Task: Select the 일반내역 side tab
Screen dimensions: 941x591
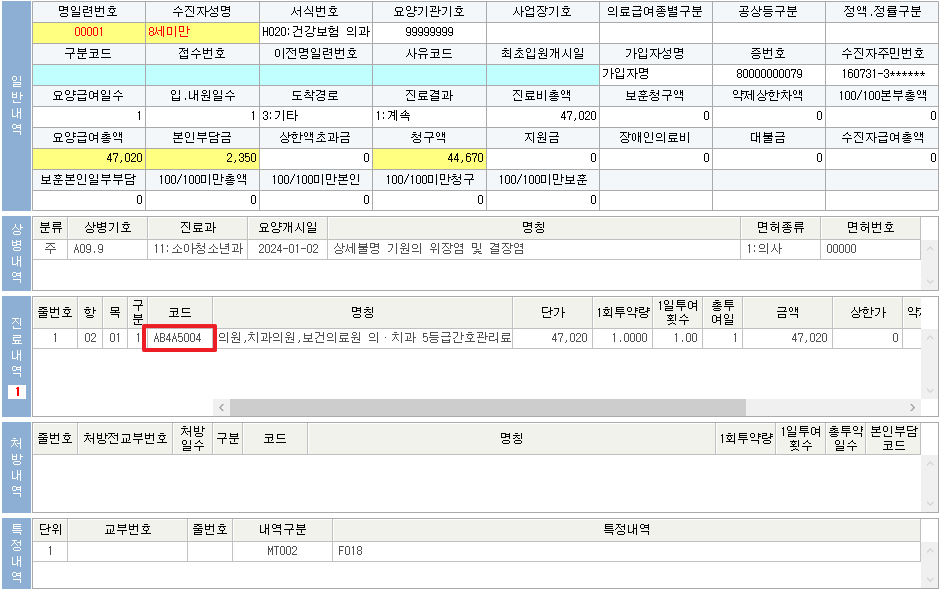Action: click(16, 105)
